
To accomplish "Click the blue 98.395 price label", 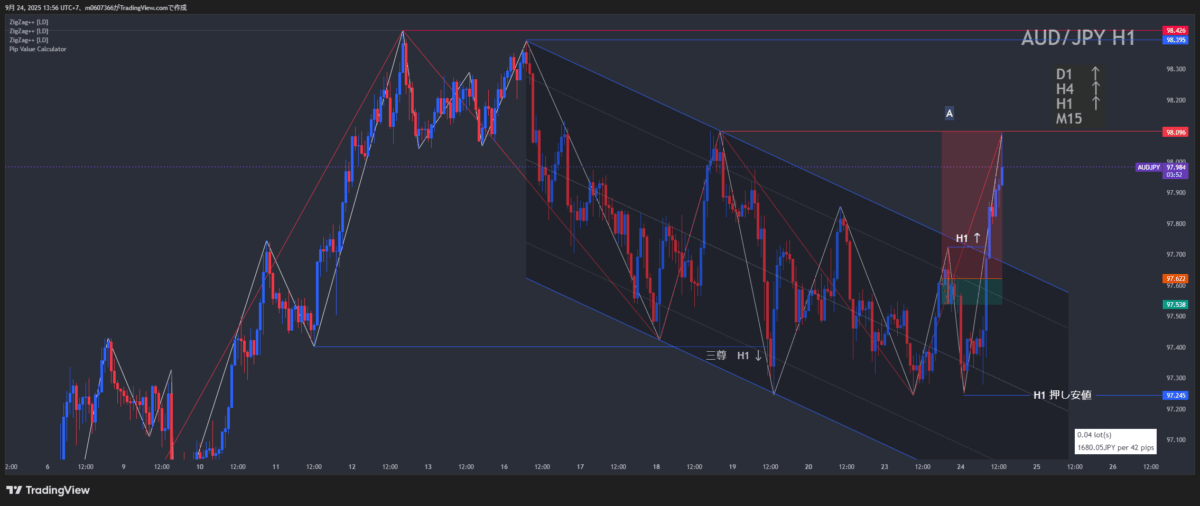I will [1175, 40].
